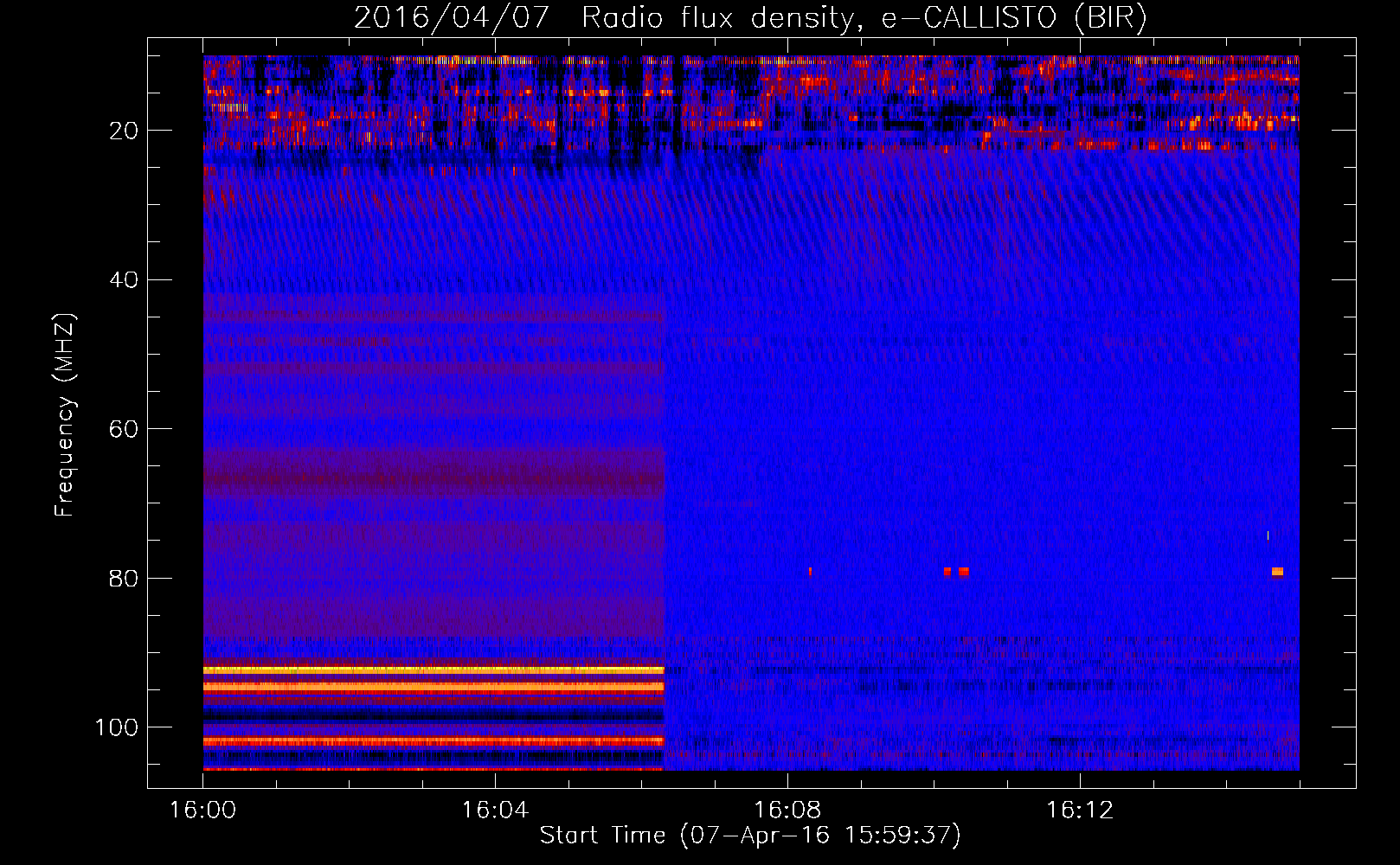1400x865 pixels.
Task: Click the '40' frequency tick label
Action: 125,280
